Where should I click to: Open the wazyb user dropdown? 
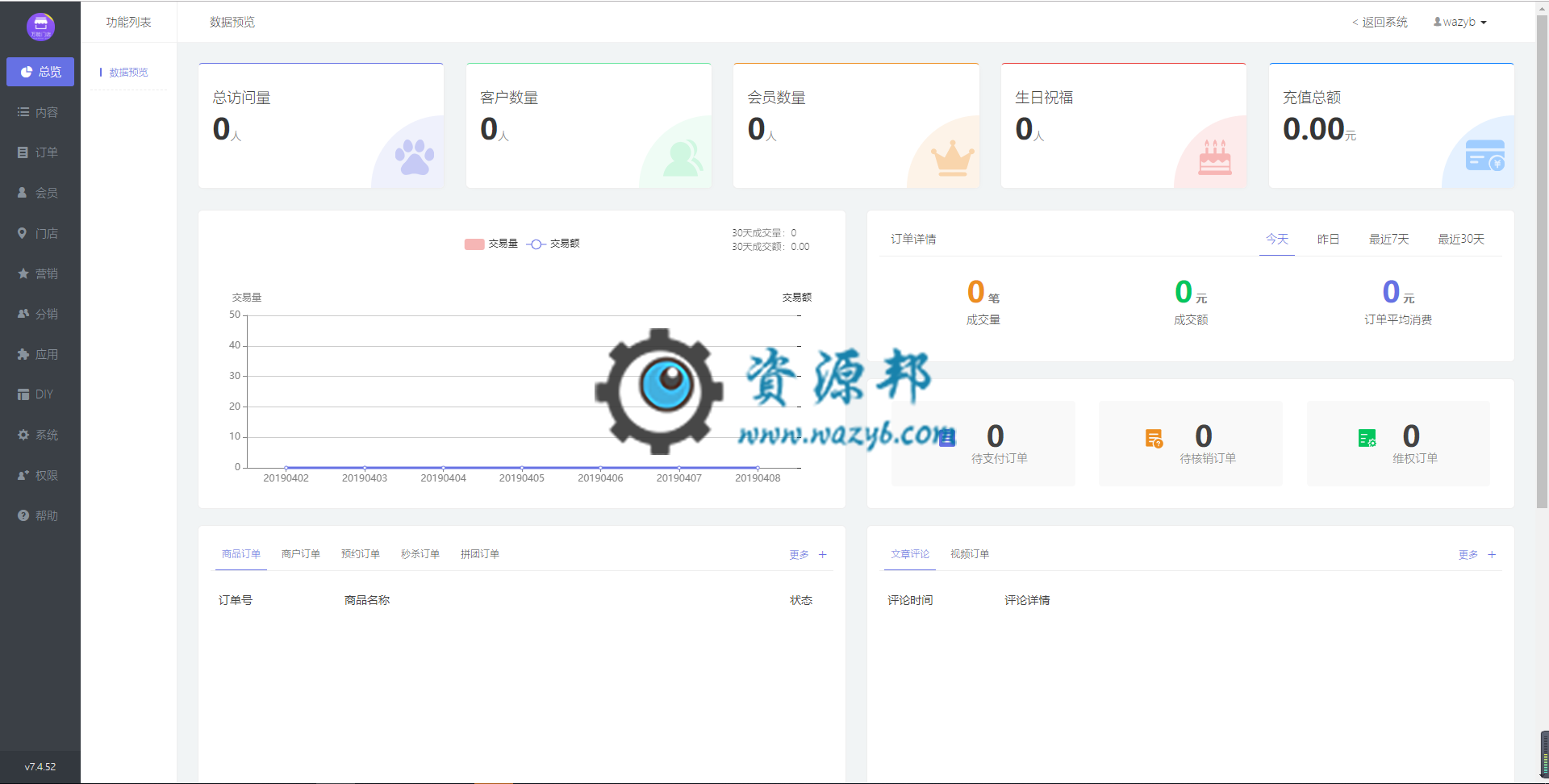1460,22
